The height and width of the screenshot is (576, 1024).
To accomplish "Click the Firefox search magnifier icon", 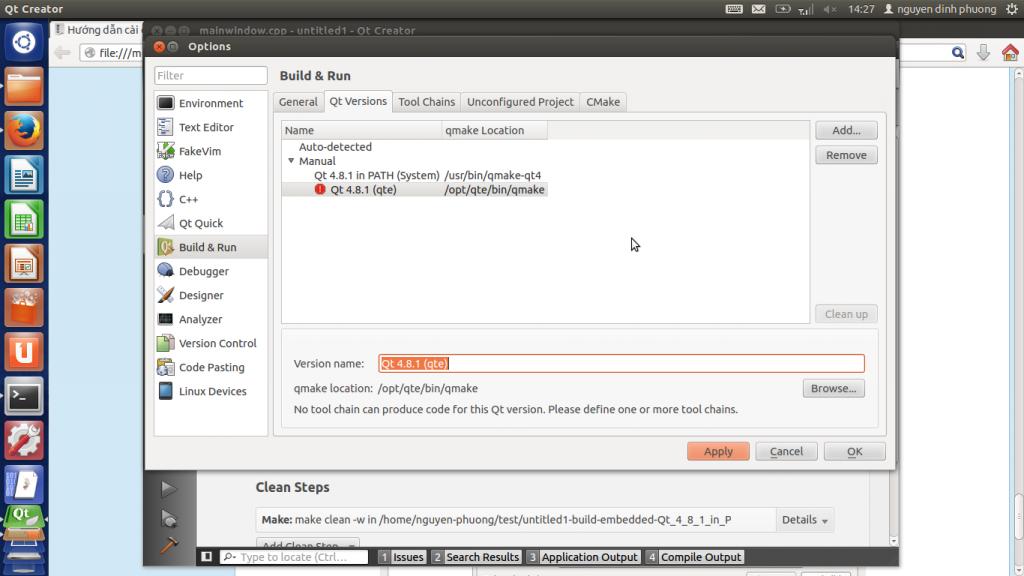I will (957, 53).
